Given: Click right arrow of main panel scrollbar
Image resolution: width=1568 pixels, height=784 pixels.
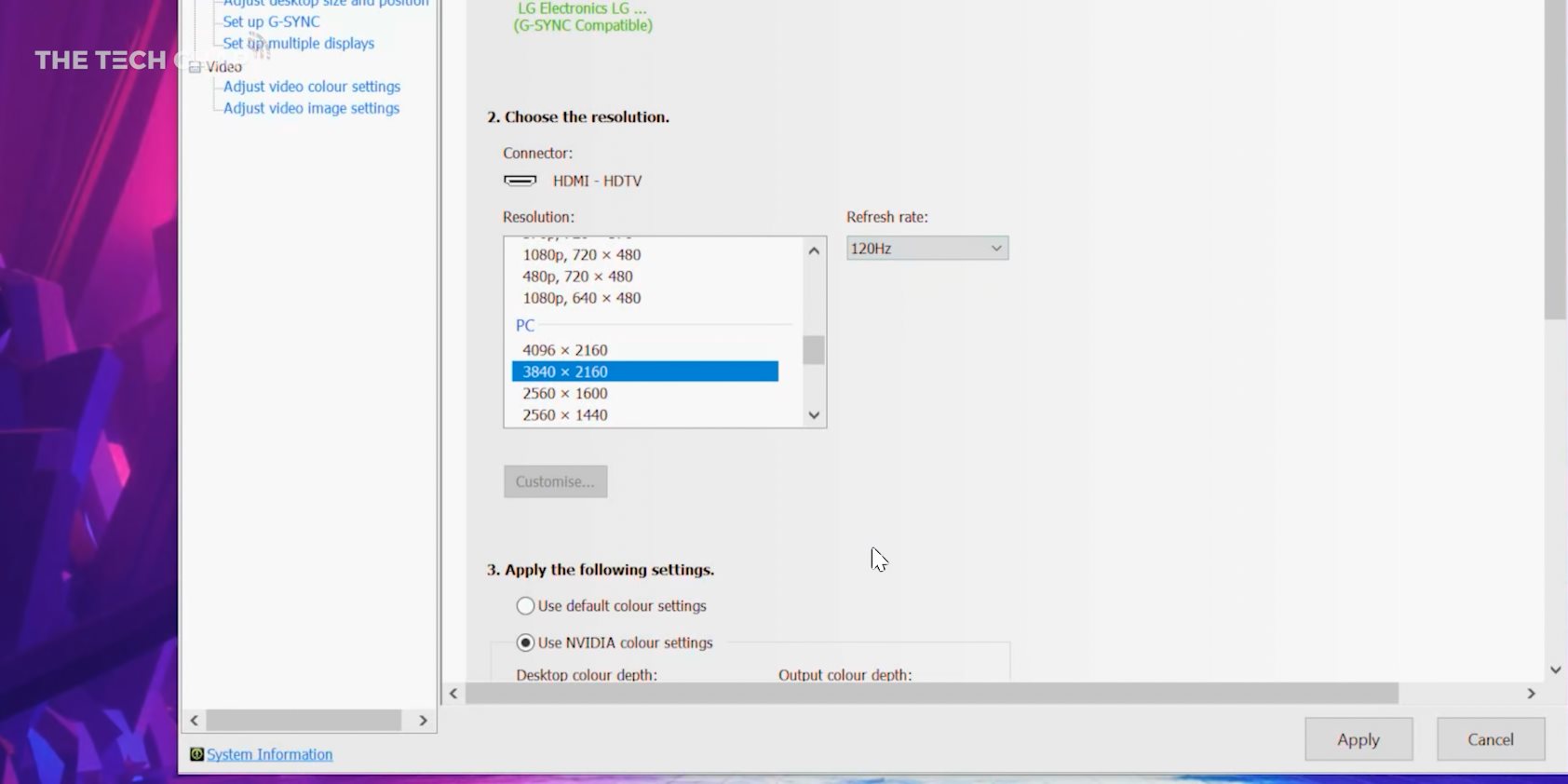Looking at the screenshot, I should pos(1531,694).
